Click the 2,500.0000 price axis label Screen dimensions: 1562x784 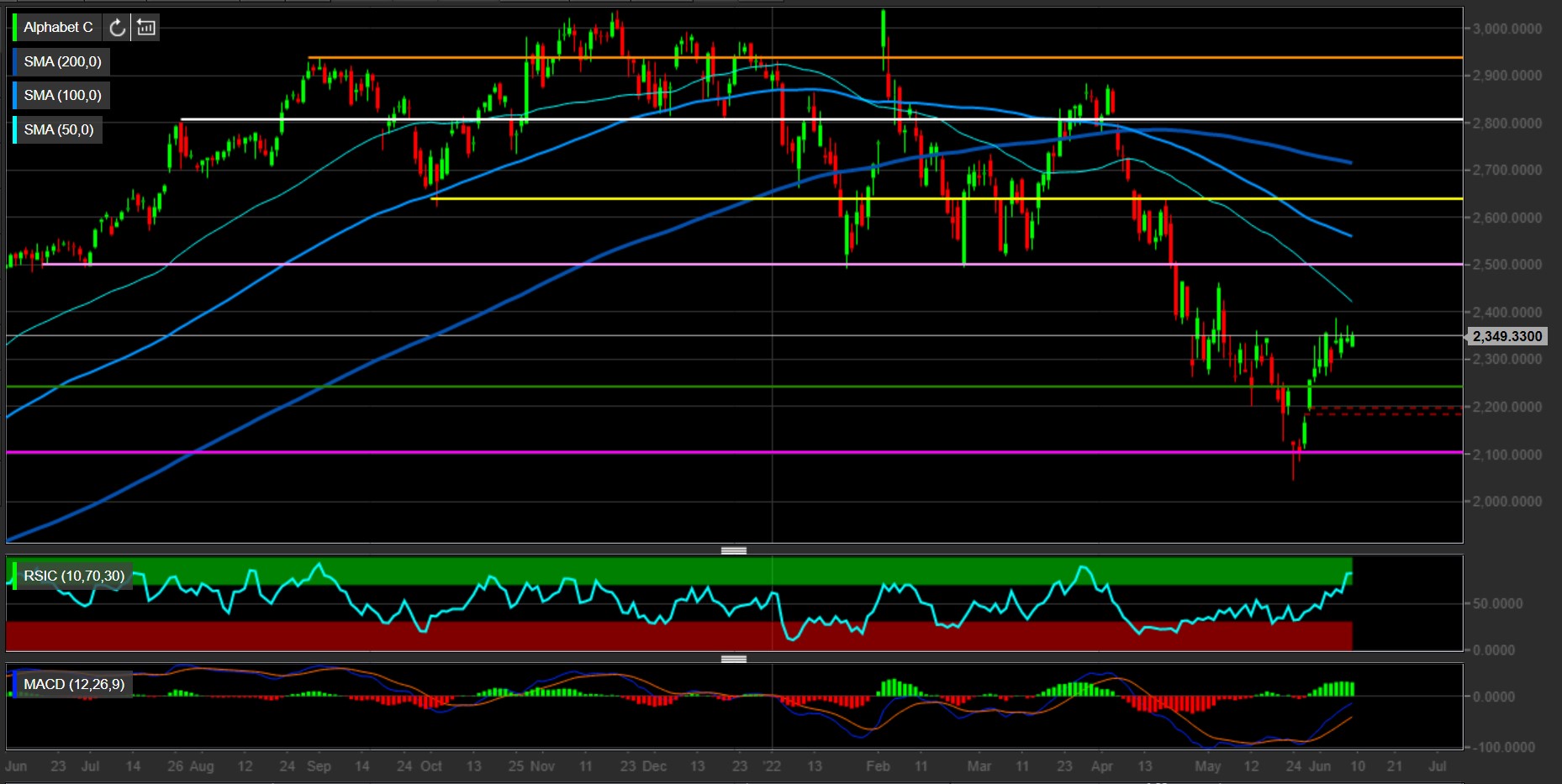pos(1507,265)
